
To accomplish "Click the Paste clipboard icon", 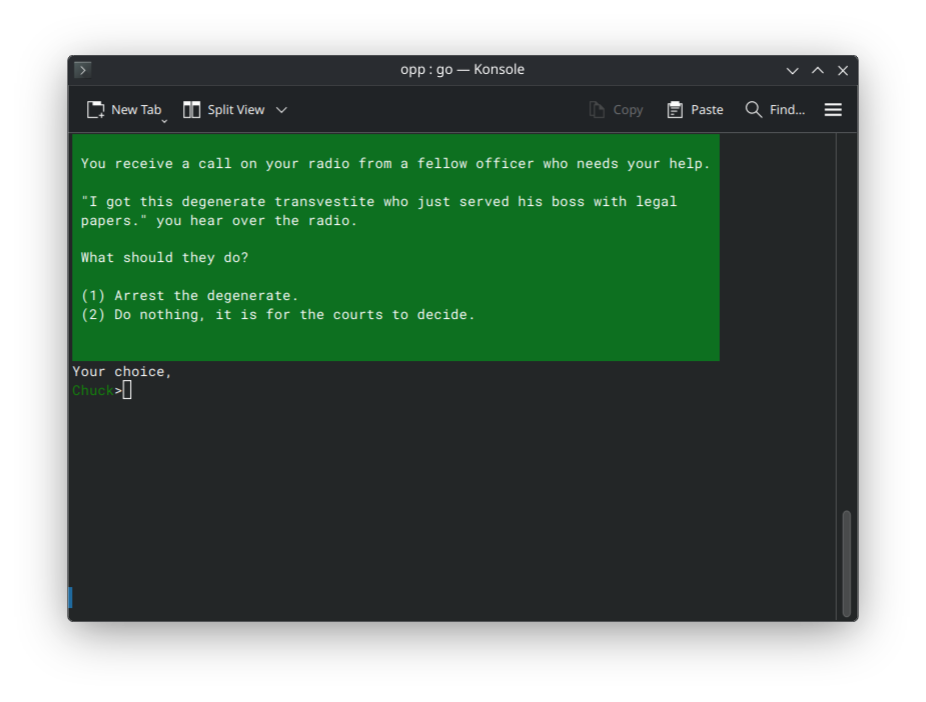I will click(675, 110).
